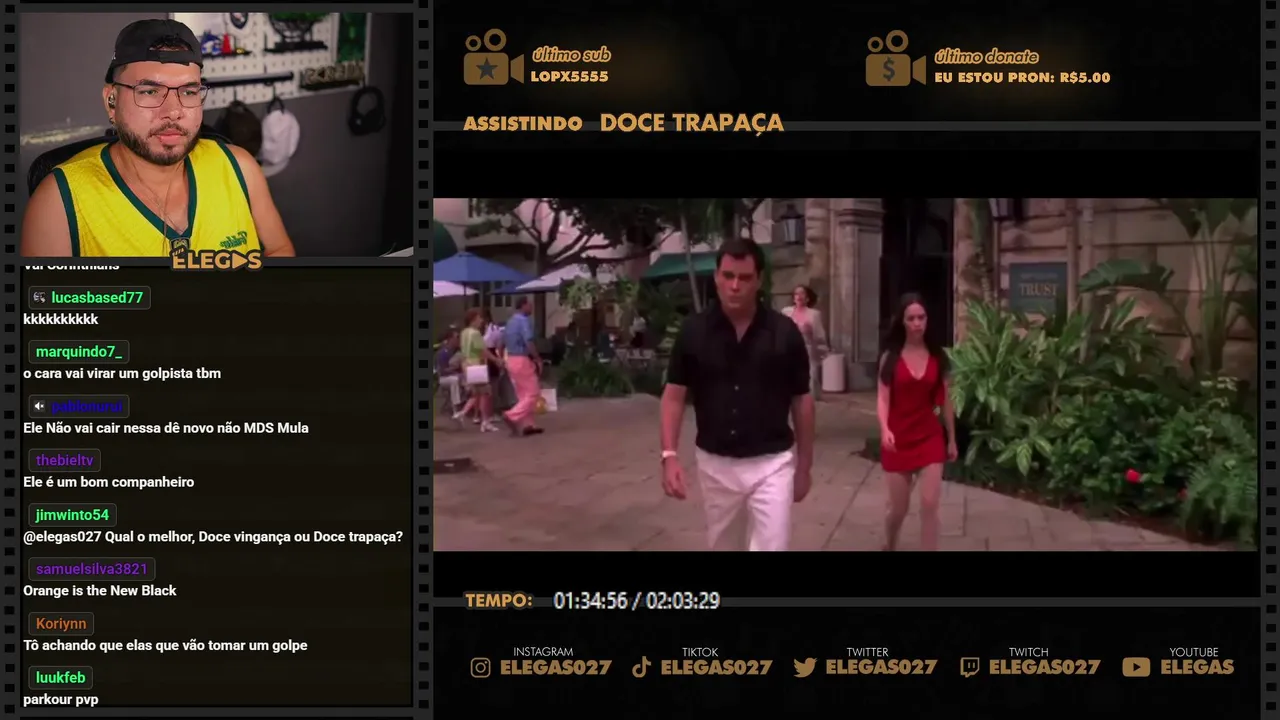Open the ELEGAS027 Twitch handle
The height and width of the screenshot is (720, 1280).
(1044, 667)
